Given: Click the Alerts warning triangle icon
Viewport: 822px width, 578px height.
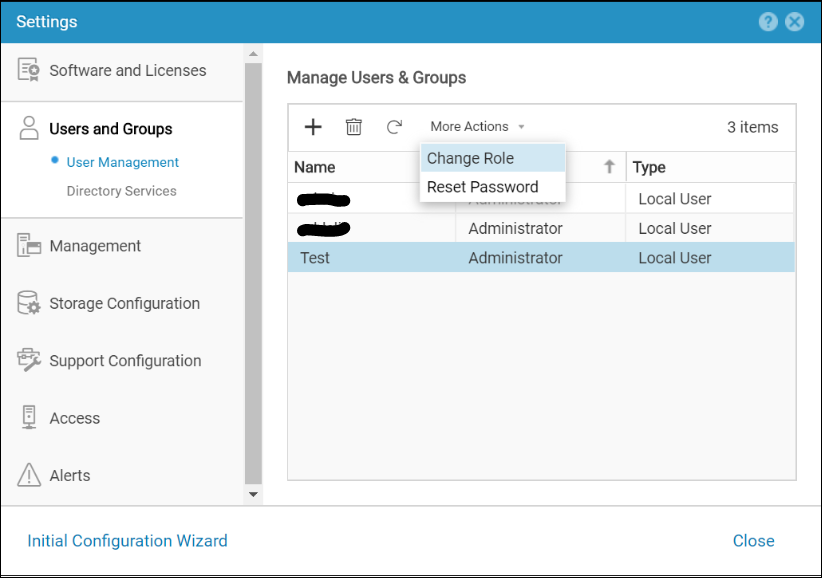Looking at the screenshot, I should tap(29, 475).
